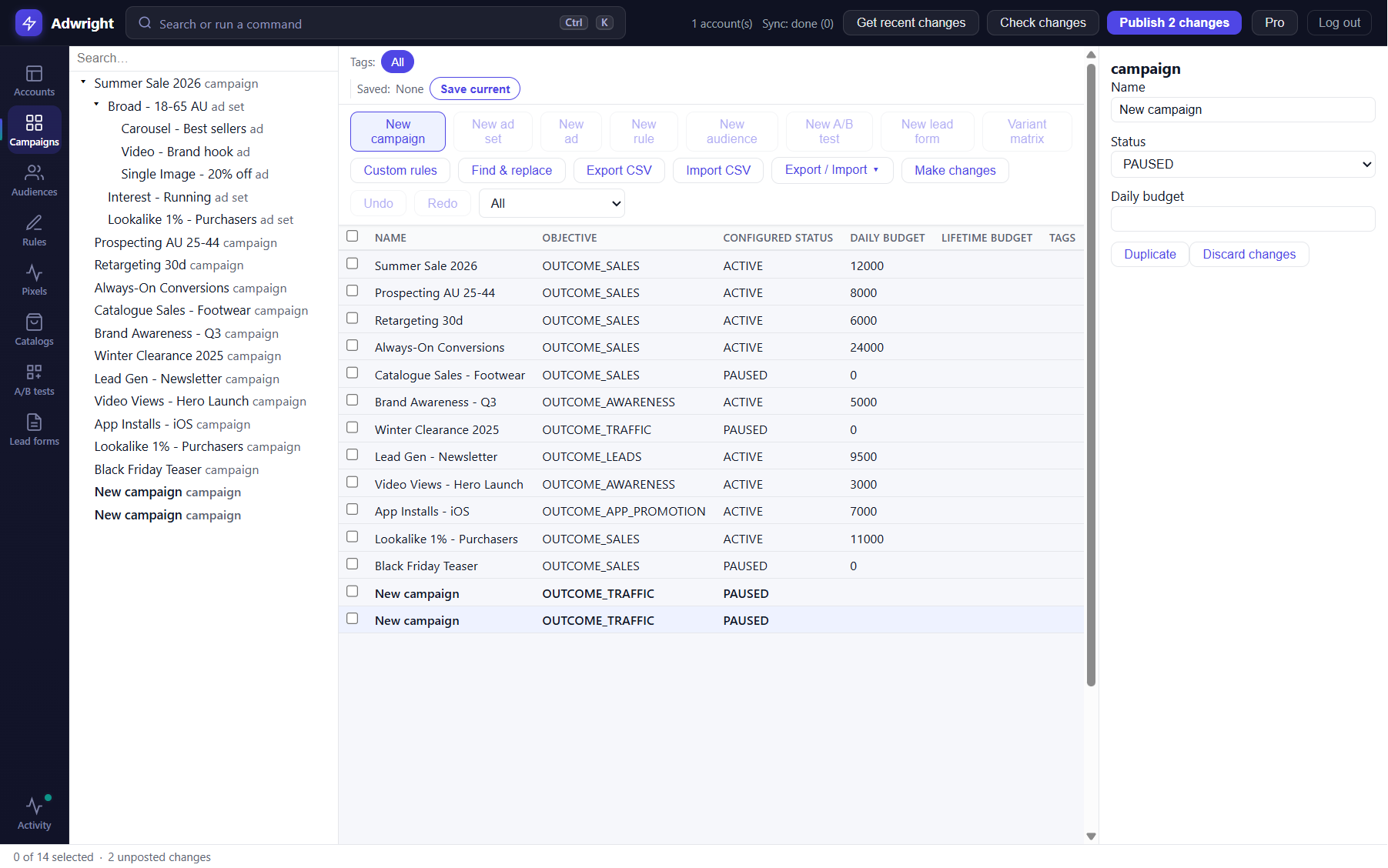Click Get recent changes
The height and width of the screenshot is (868, 1388).
pyautogui.click(x=911, y=23)
